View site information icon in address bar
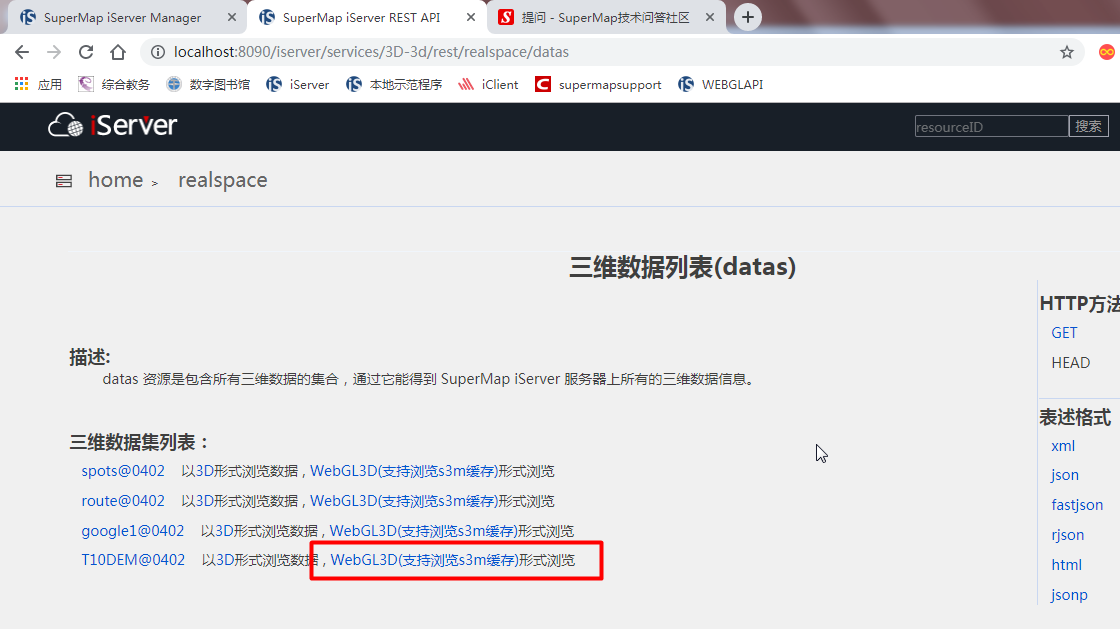 (158, 52)
